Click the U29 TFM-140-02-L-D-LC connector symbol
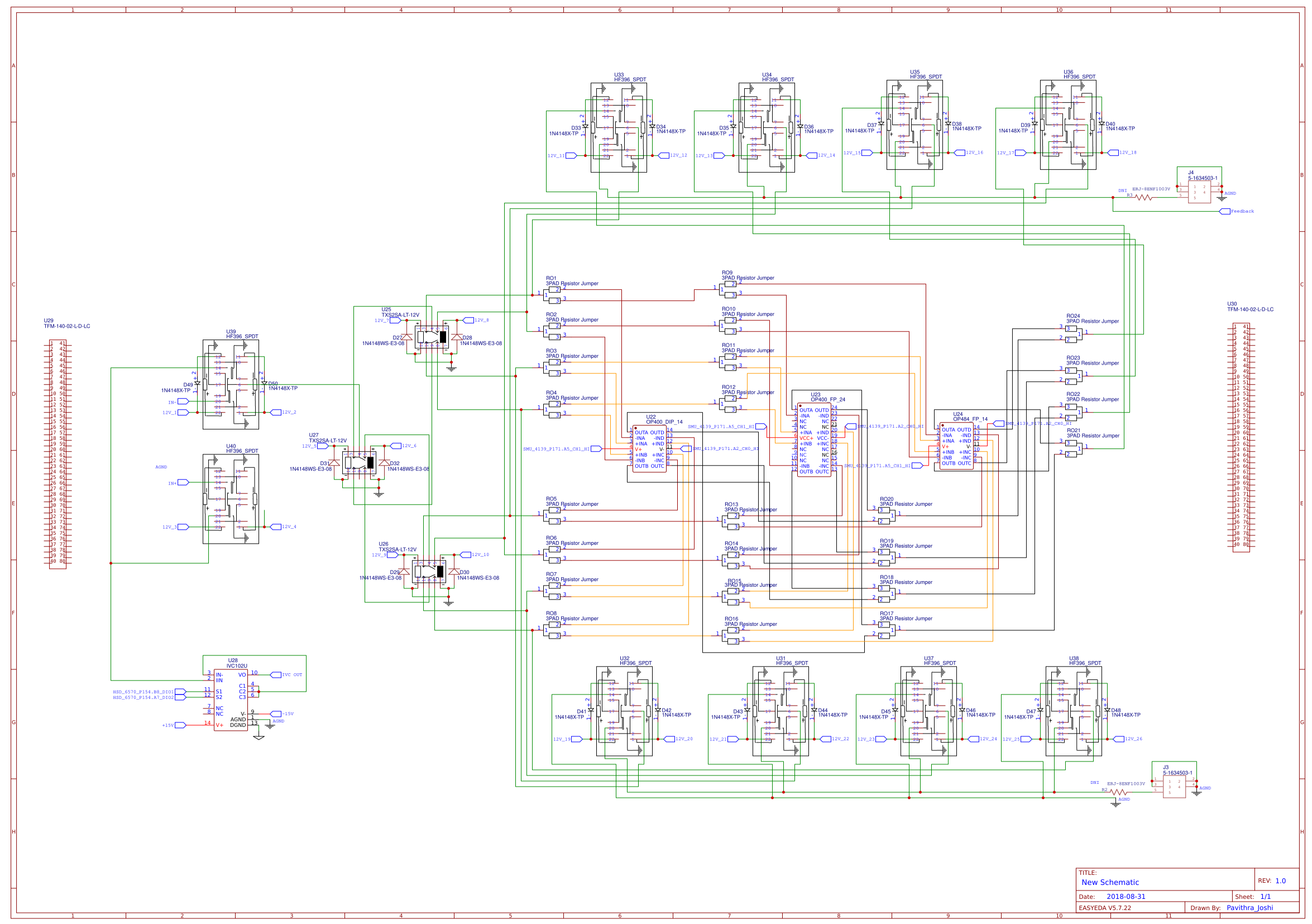Image resolution: width=1312 pixels, height=924 pixels. pyautogui.click(x=57, y=448)
